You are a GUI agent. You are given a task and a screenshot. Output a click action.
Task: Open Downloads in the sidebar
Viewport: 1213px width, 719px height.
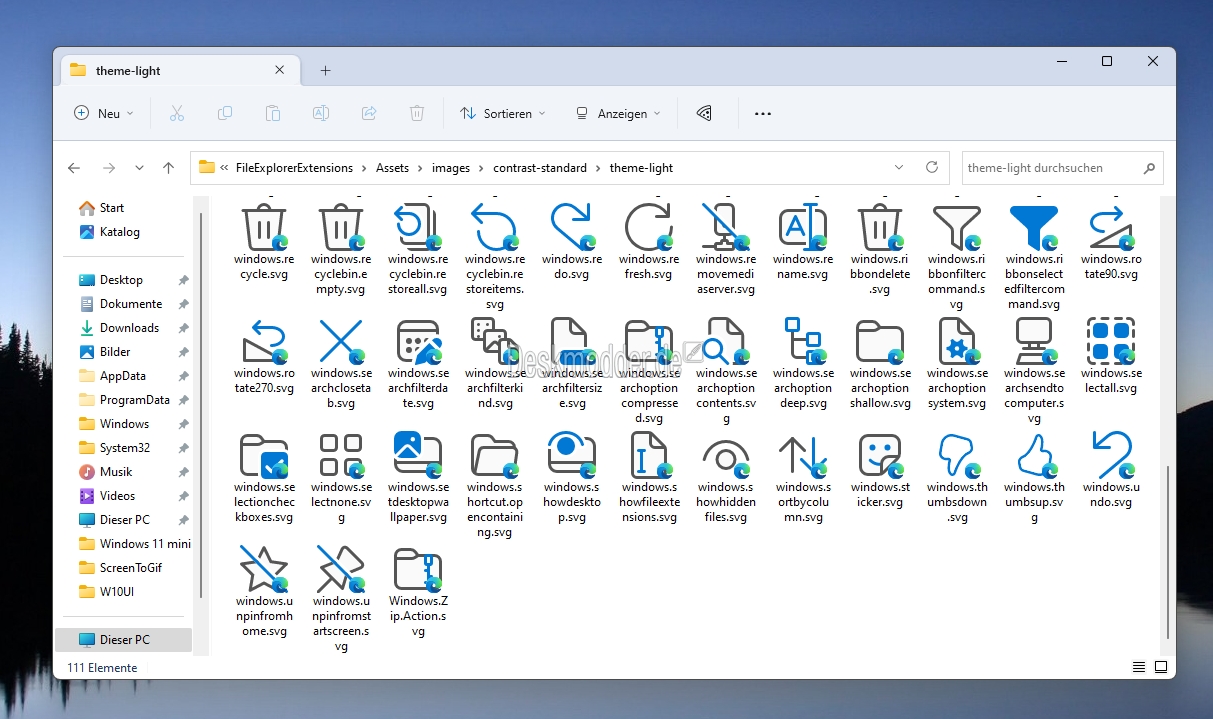tap(129, 328)
